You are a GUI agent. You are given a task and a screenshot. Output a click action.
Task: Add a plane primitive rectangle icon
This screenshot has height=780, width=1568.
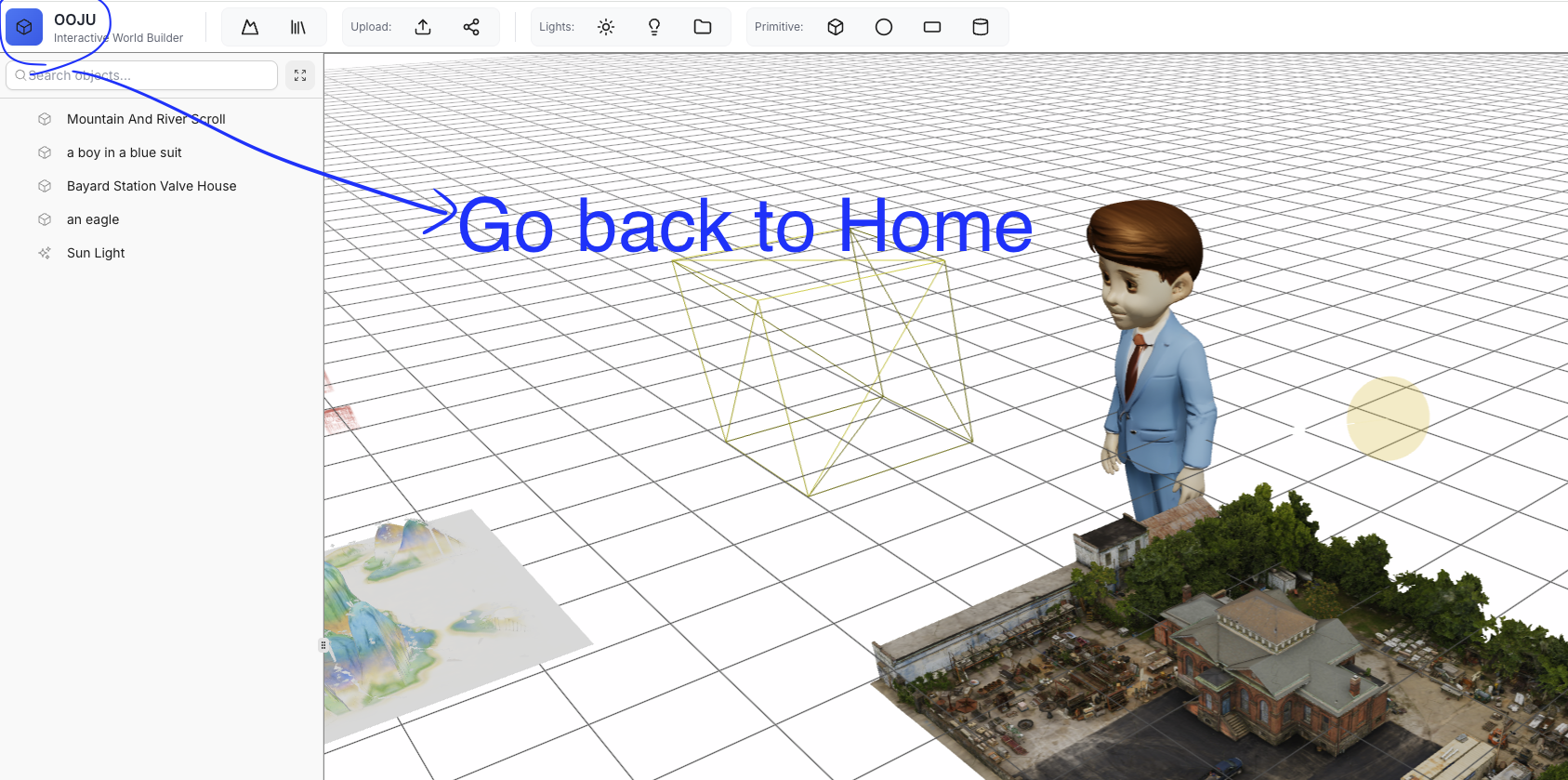click(x=932, y=27)
